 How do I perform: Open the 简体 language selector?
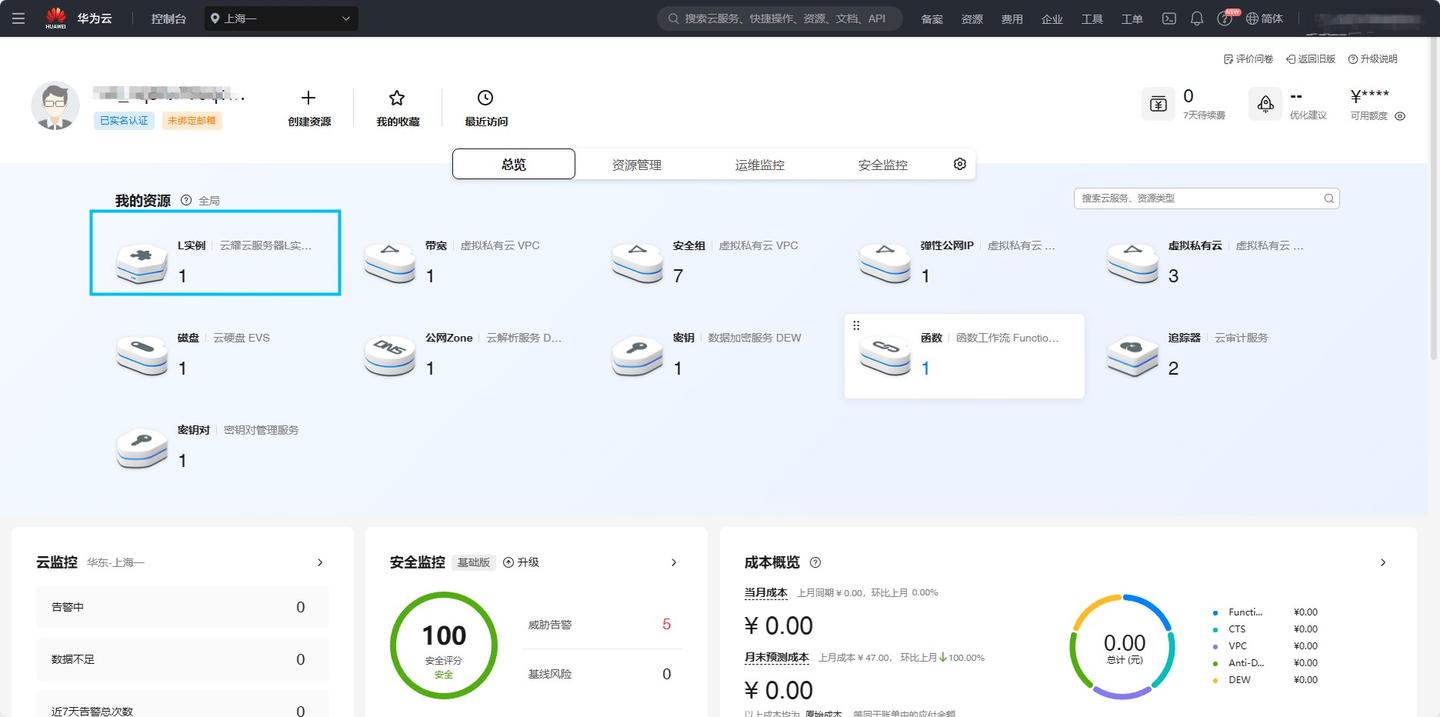pyautogui.click(x=1264, y=18)
